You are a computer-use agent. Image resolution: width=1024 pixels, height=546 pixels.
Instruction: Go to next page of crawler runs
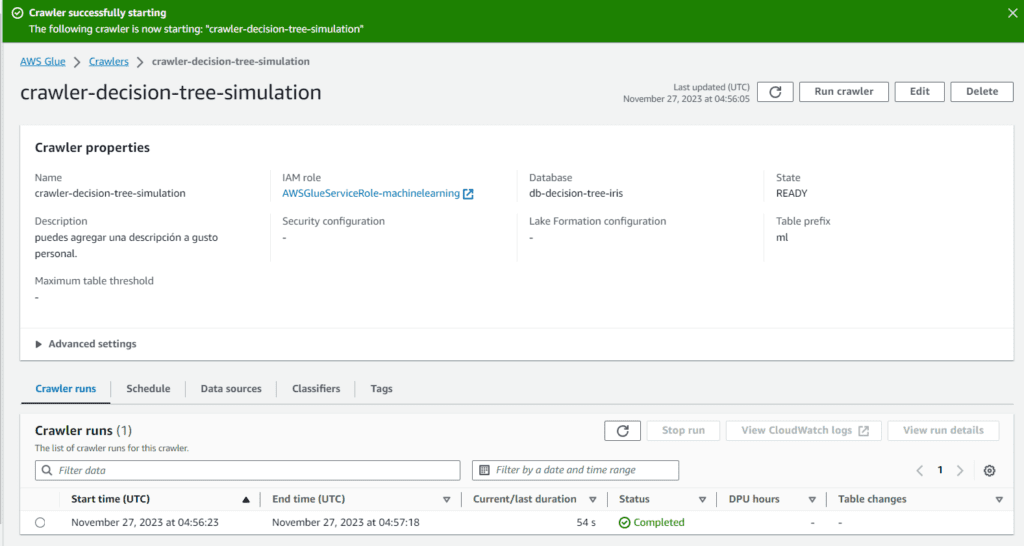click(960, 470)
